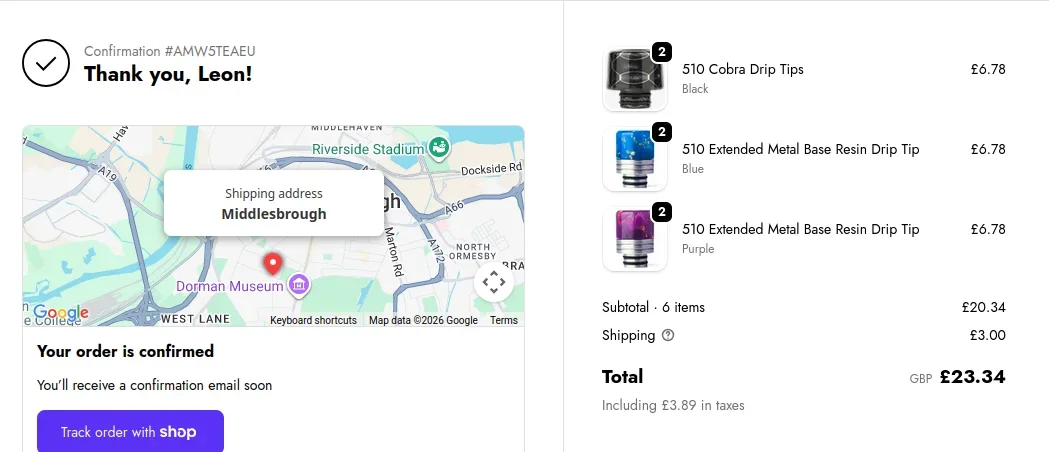Open the map Terms link
This screenshot has width=1049, height=452.
504,320
